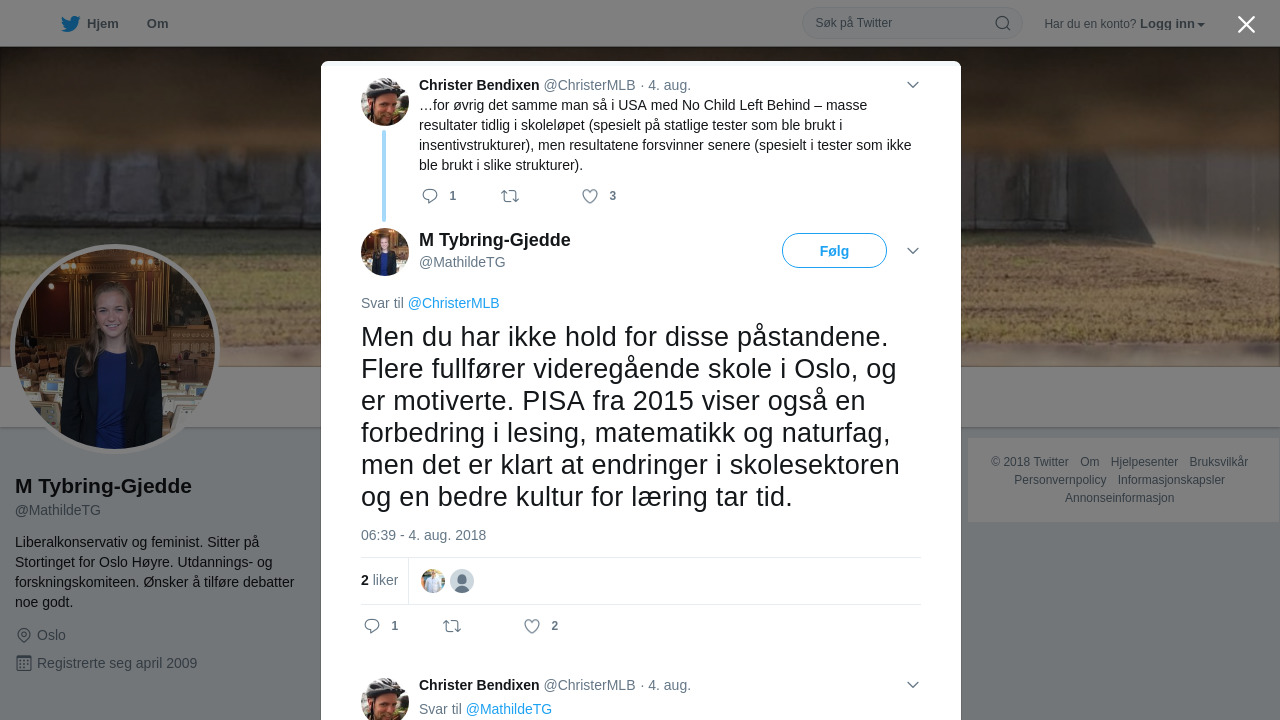Viewport: 1280px width, 720px height.
Task: Open @ChristerMLB link after Svar til
Action: point(453,303)
